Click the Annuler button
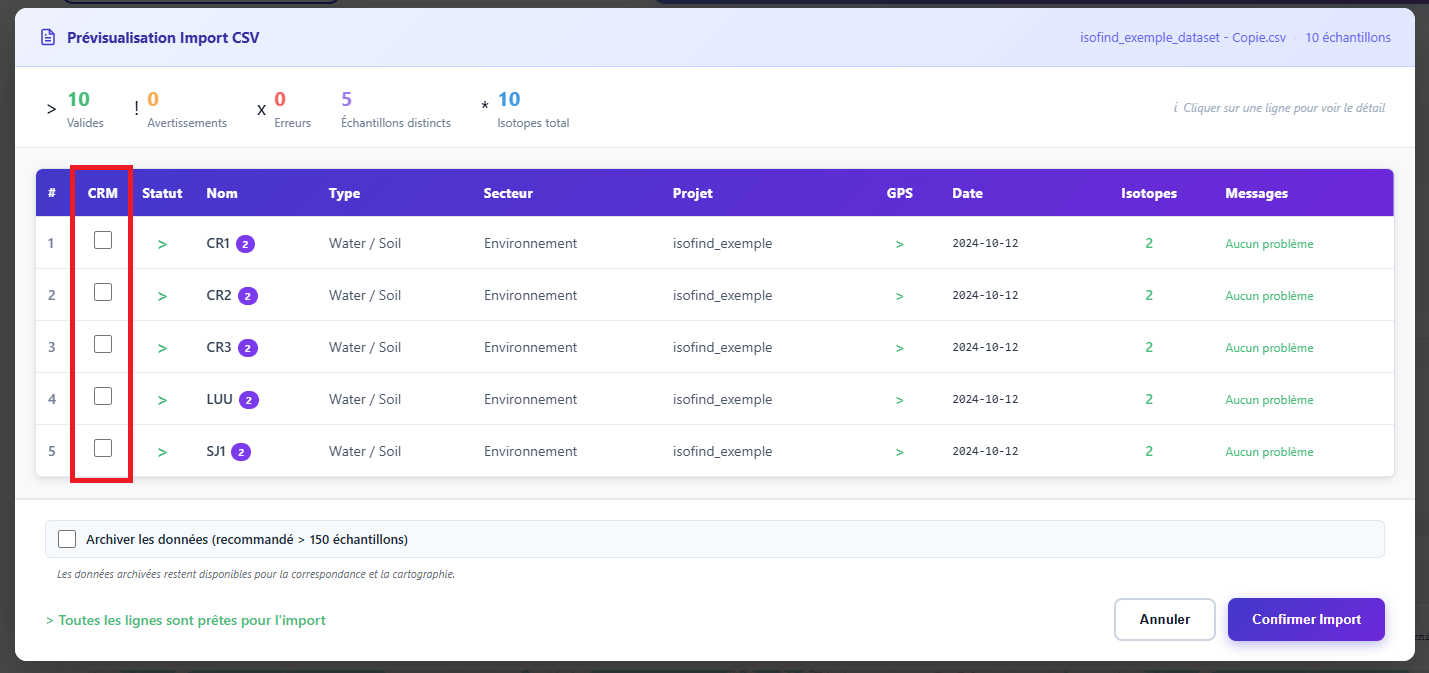Screen dimensions: 1429x673 (x=1164, y=619)
